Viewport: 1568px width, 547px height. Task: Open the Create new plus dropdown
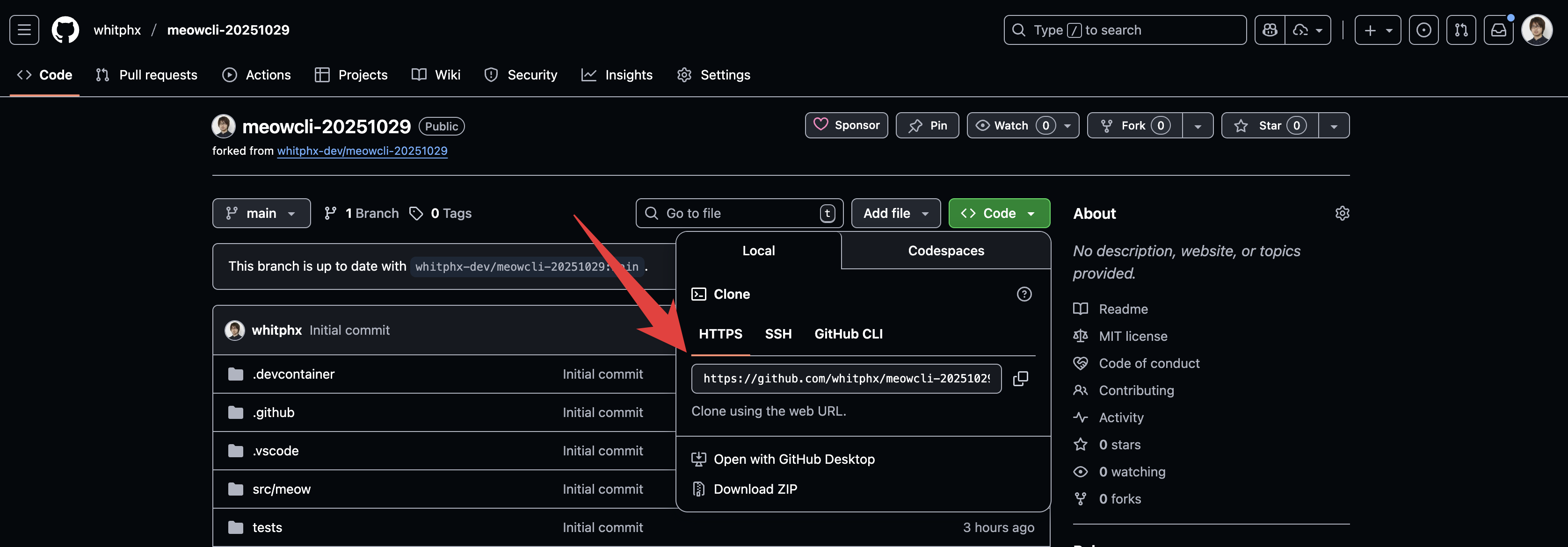[x=1378, y=30]
